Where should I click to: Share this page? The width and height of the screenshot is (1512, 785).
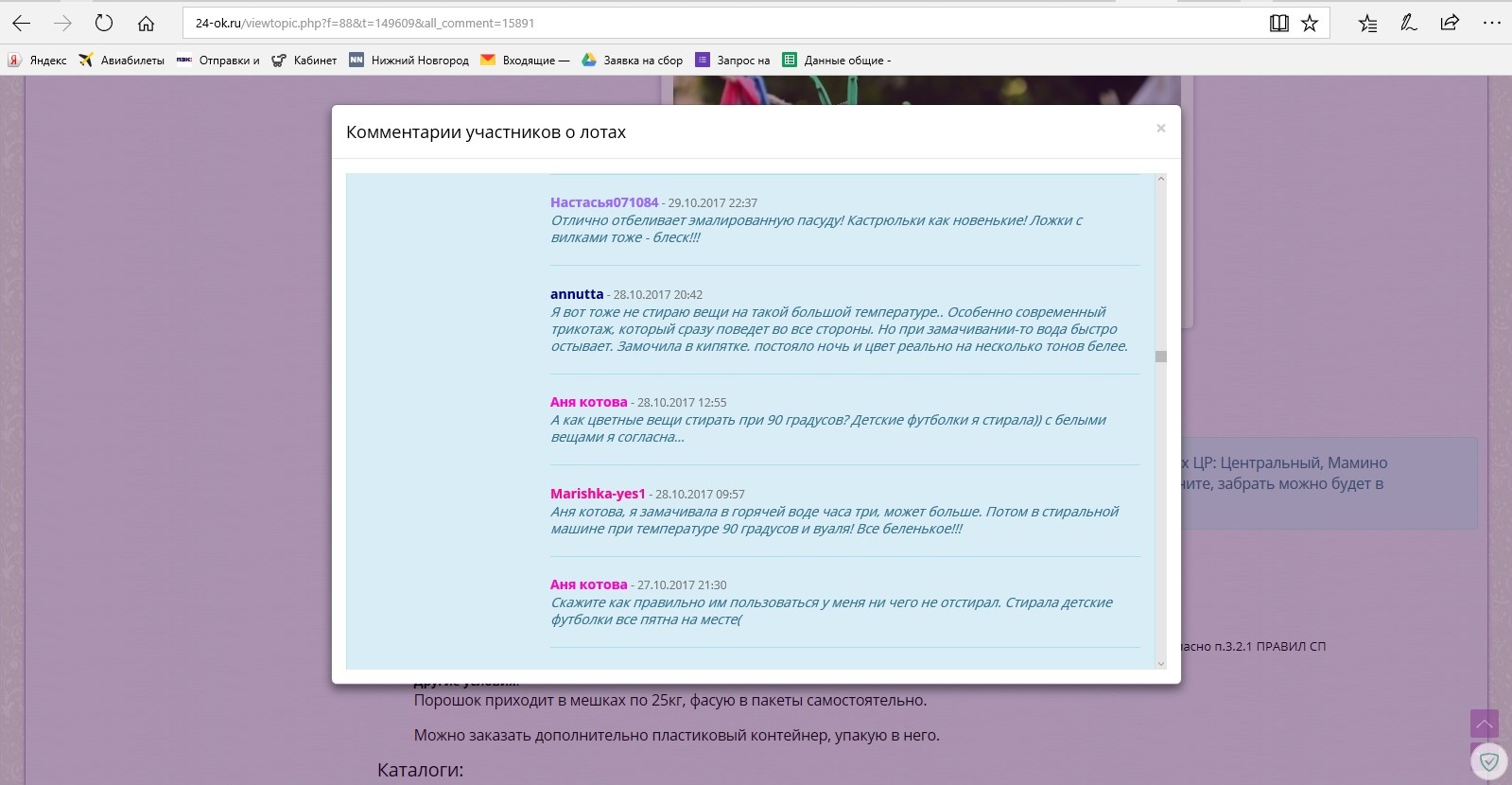(1450, 23)
